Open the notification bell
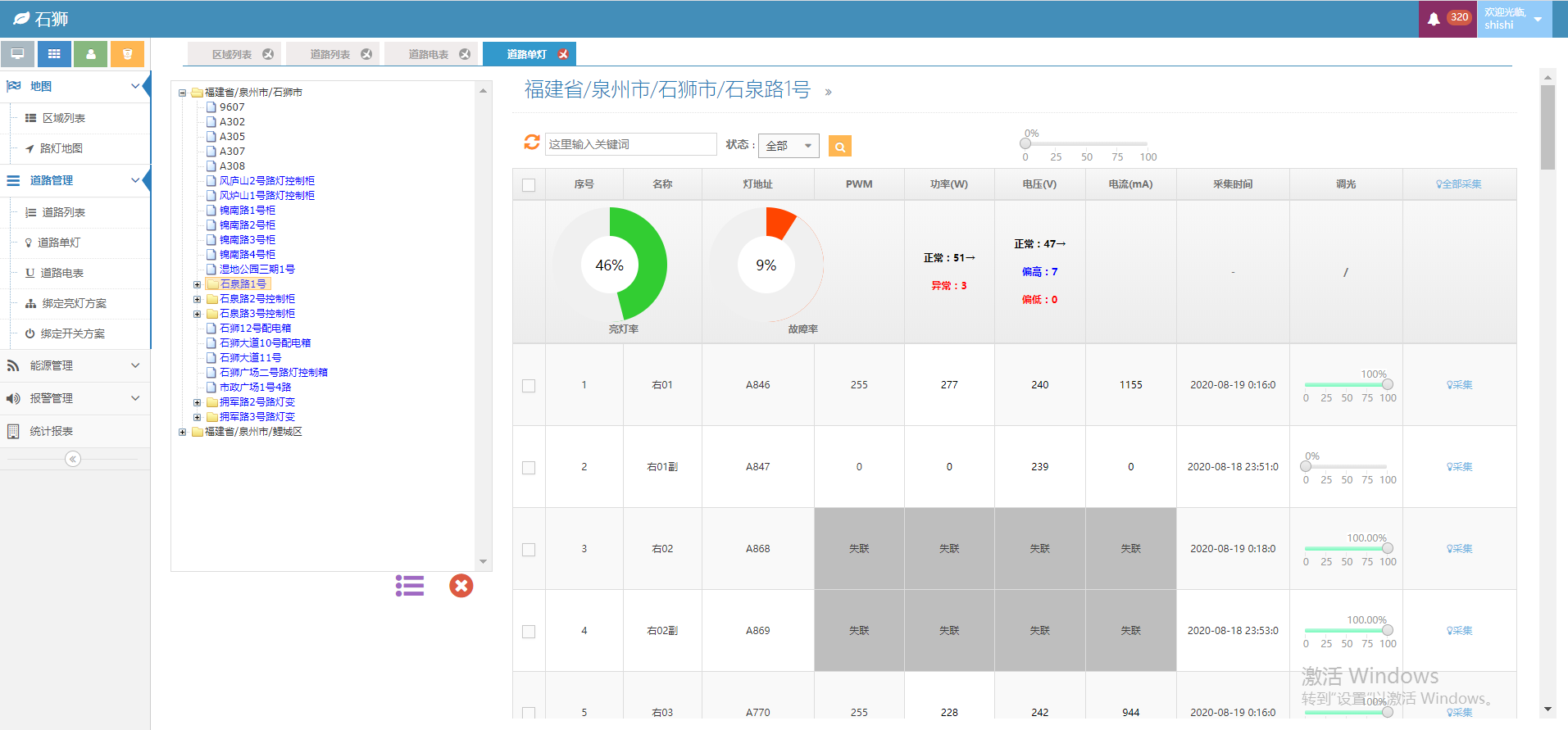The width and height of the screenshot is (1568, 730). tap(1434, 19)
